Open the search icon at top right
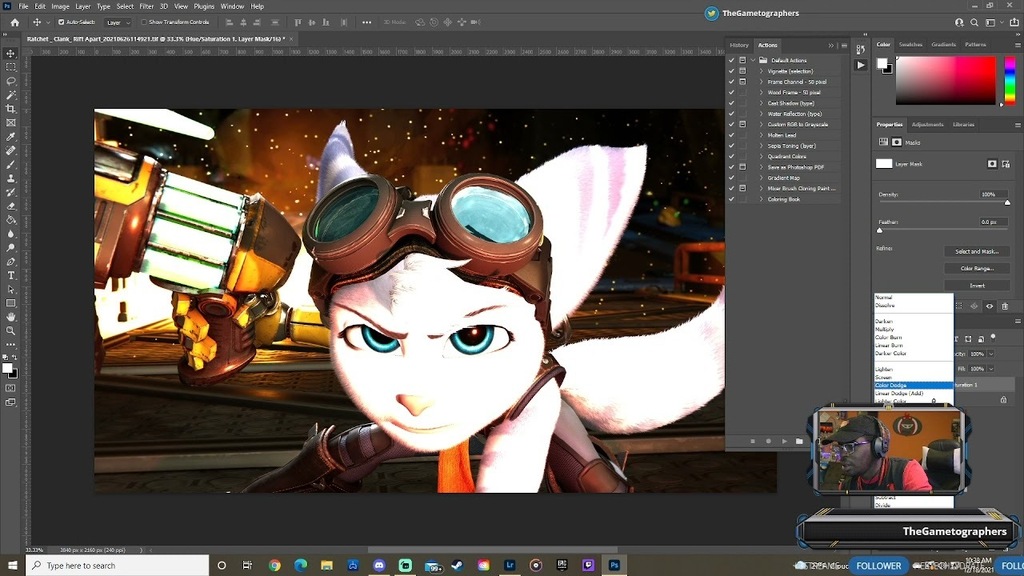 974,22
